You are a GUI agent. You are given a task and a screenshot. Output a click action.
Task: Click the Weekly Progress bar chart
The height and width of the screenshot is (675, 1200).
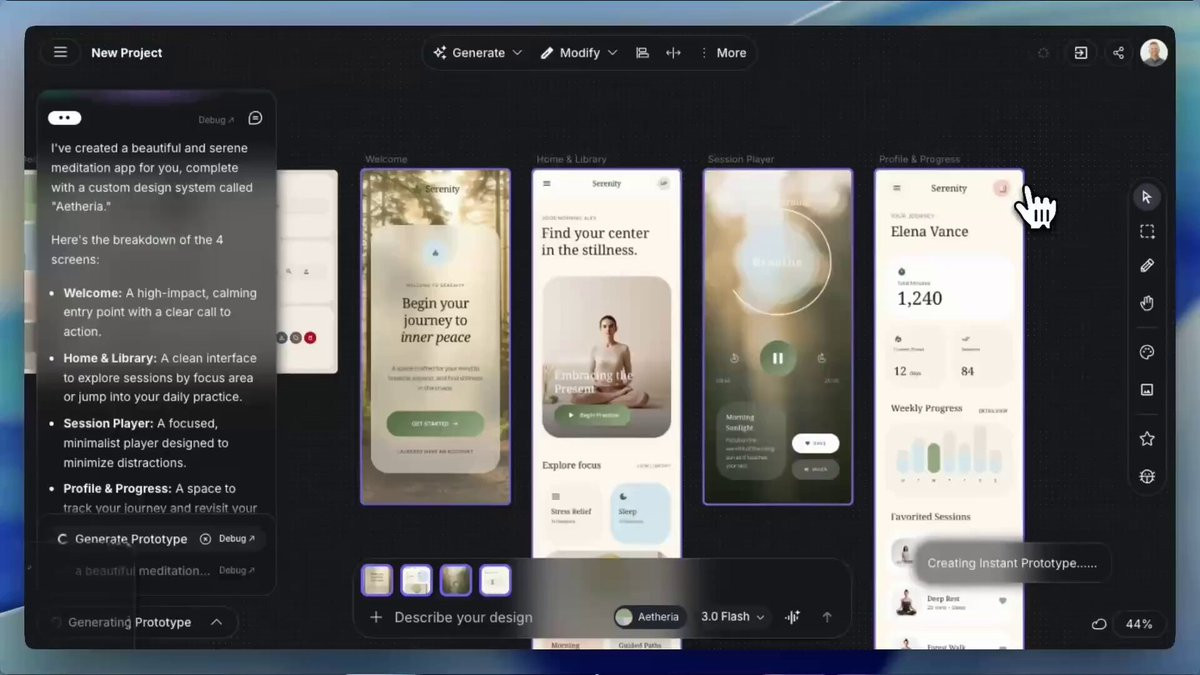(949, 455)
